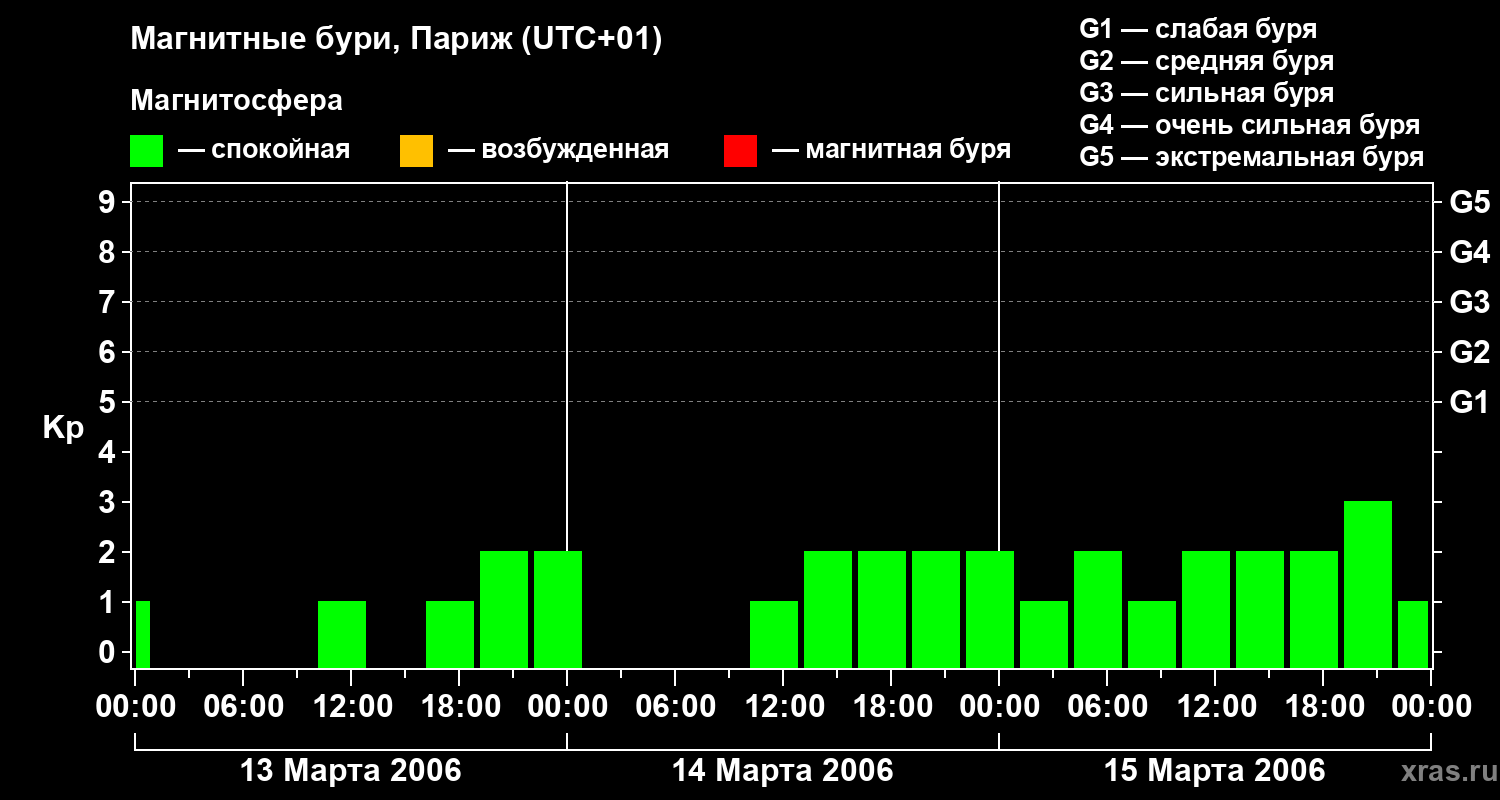Screen dimensions: 1500x800
Task: Select the '13 Марта 2006' date label
Action: [352, 770]
